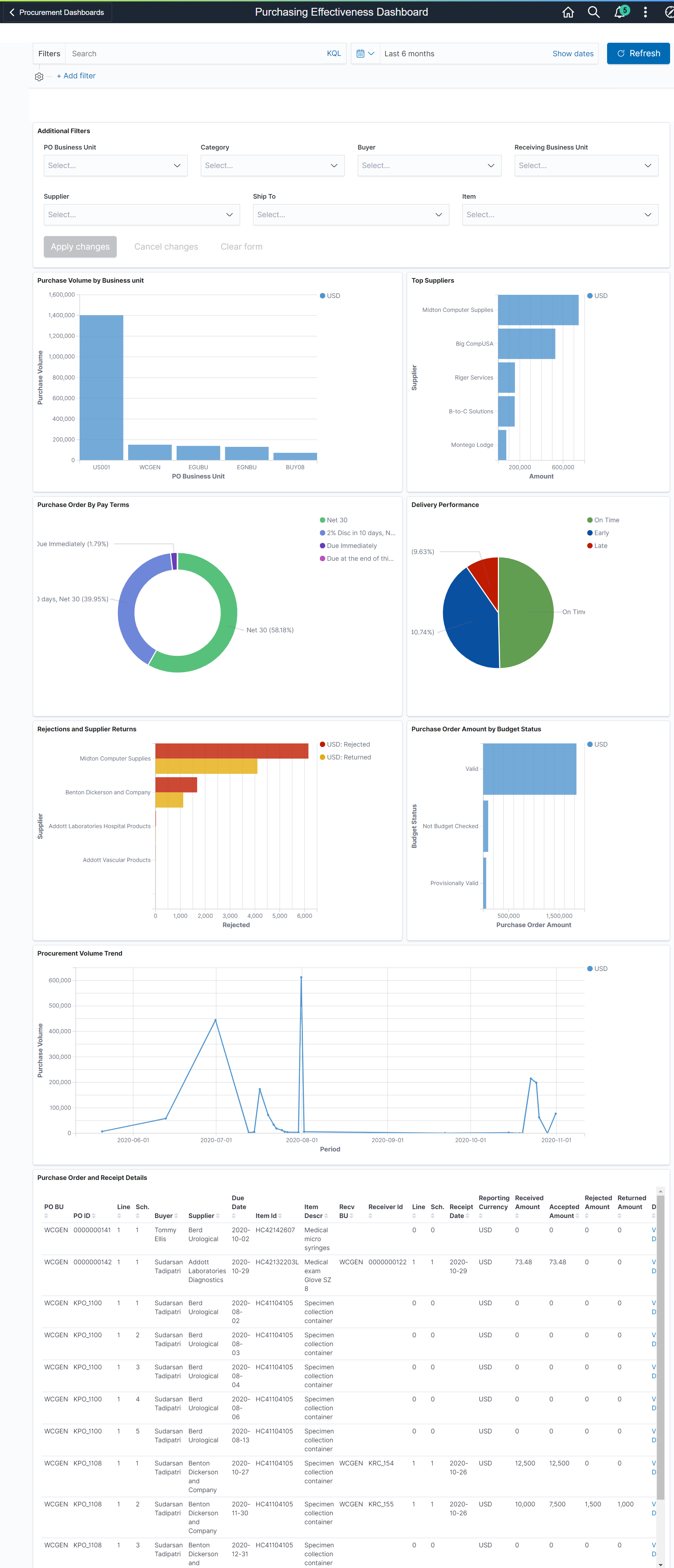The image size is (674, 1568).
Task: Open the NavBar compass icon
Action: [669, 12]
